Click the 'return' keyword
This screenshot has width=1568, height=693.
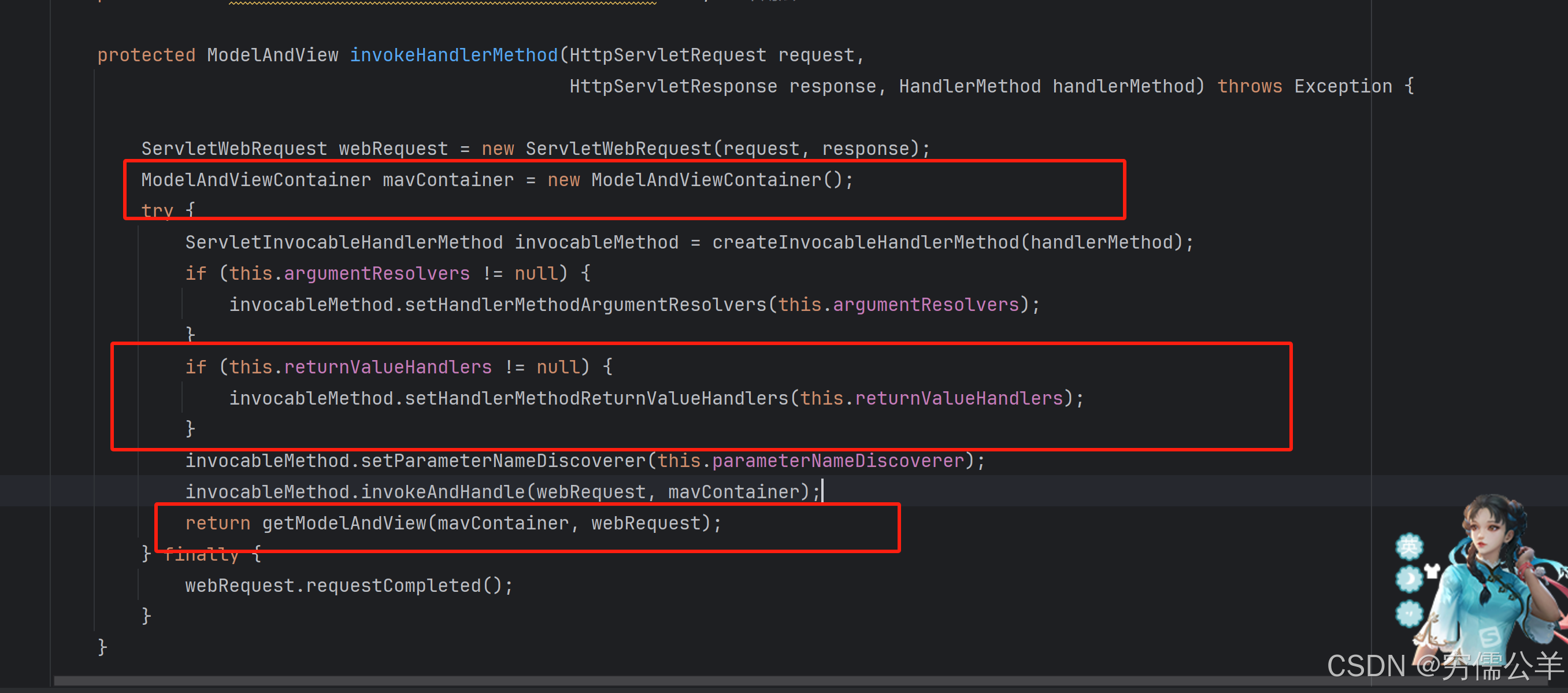click(x=217, y=523)
